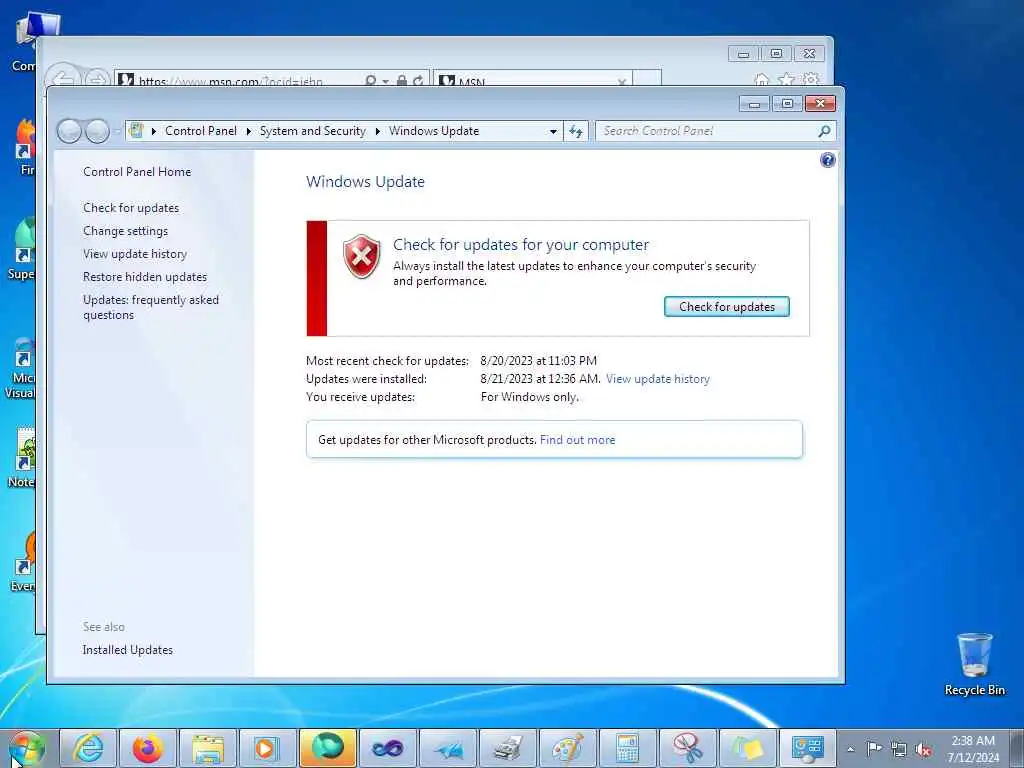Open Check for updates in the sidebar
Image resolution: width=1024 pixels, height=768 pixels.
click(131, 208)
